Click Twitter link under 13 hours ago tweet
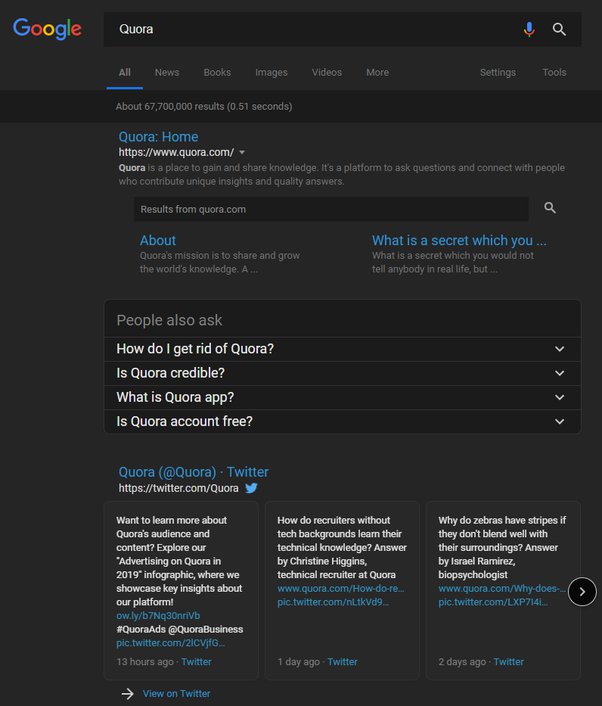Image resolution: width=602 pixels, height=706 pixels. [196, 662]
